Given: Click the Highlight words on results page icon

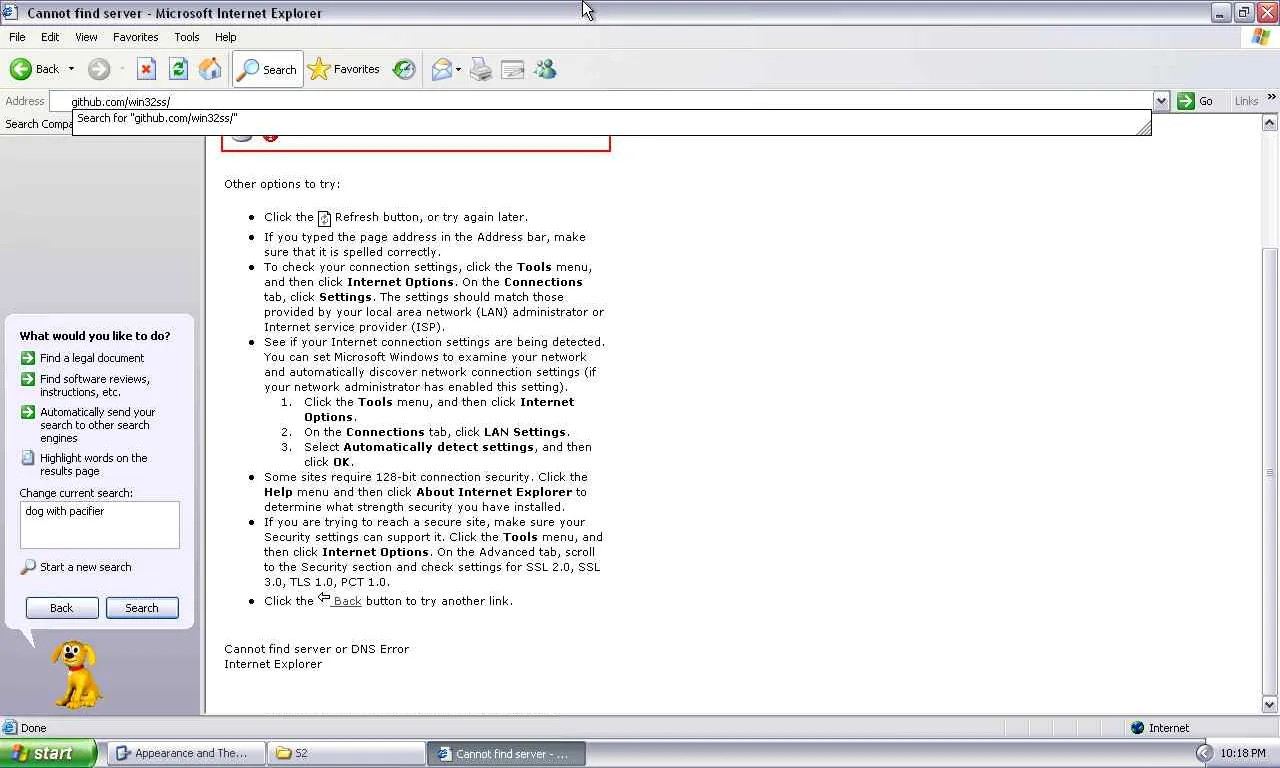Looking at the screenshot, I should 28,458.
